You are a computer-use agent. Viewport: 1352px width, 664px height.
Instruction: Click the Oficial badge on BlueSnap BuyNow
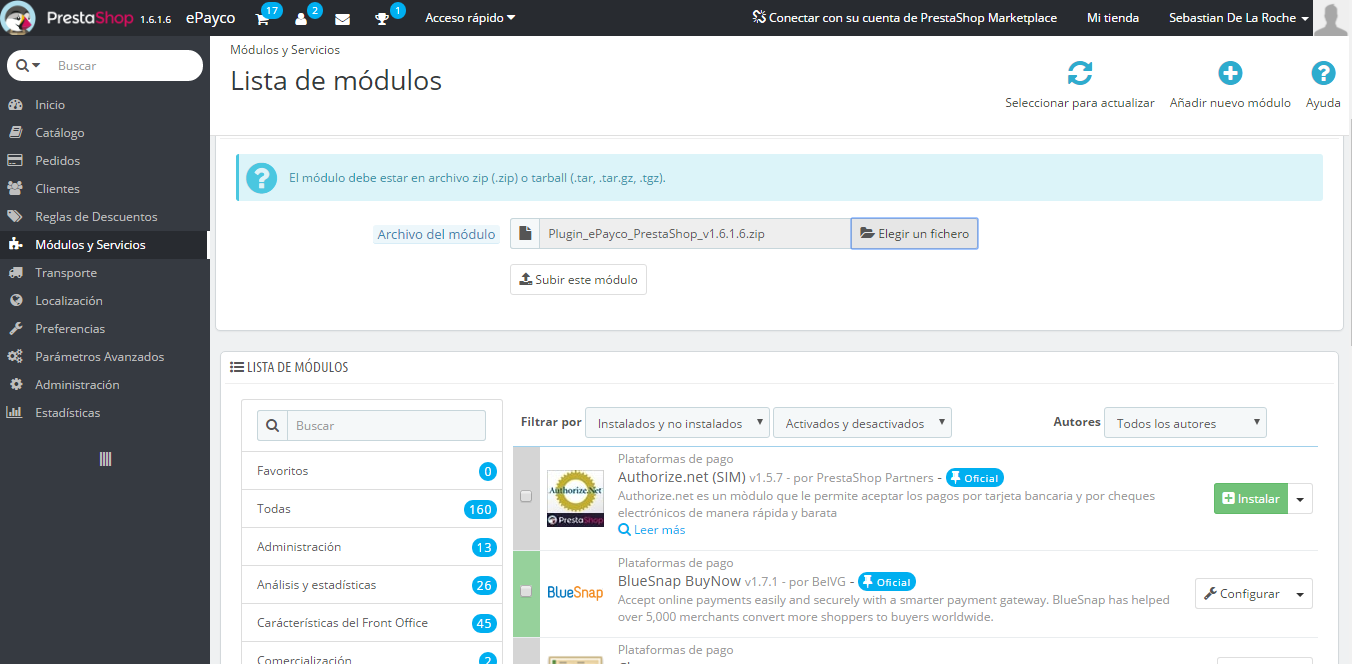tap(887, 582)
